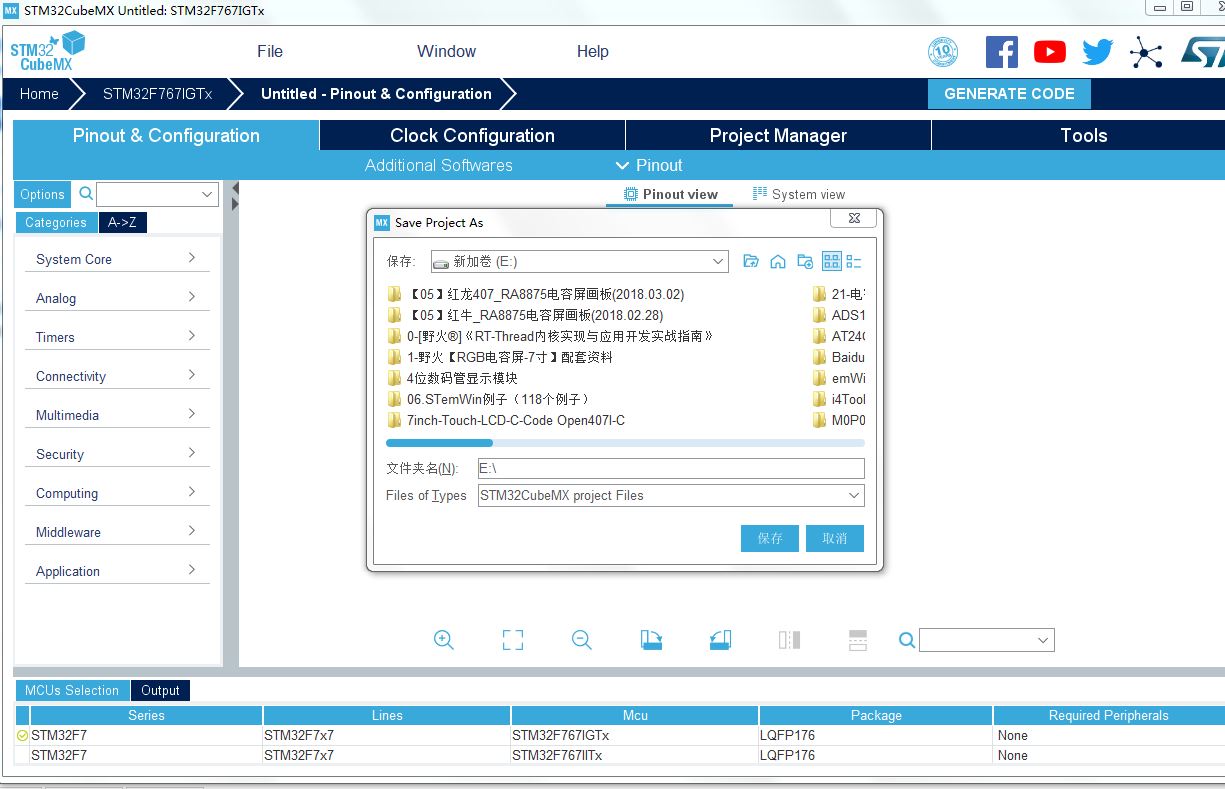
Task: Open ST Facebook page icon
Action: click(1001, 52)
